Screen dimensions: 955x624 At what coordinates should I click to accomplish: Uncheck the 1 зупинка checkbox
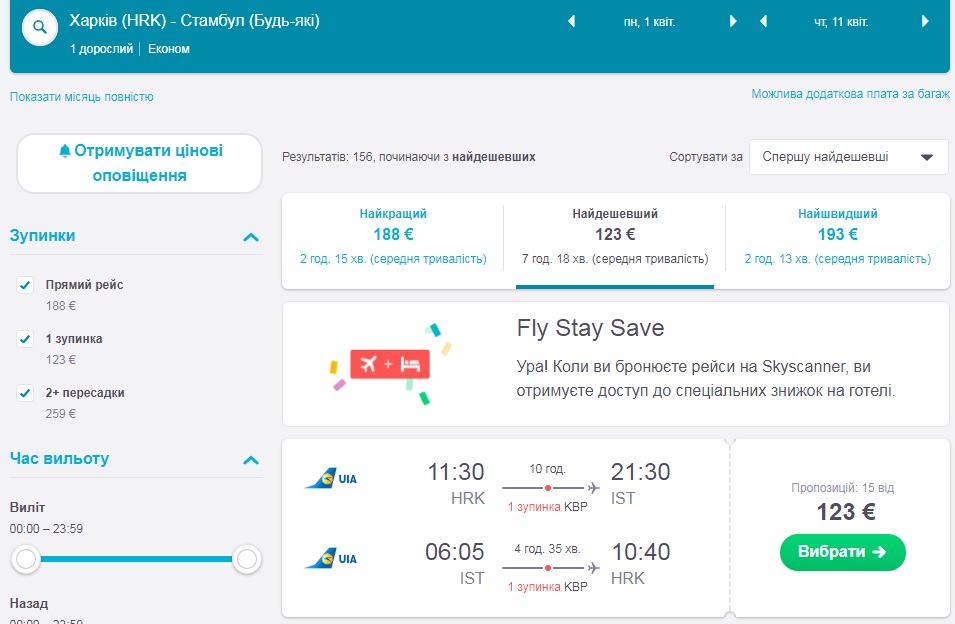click(26, 340)
